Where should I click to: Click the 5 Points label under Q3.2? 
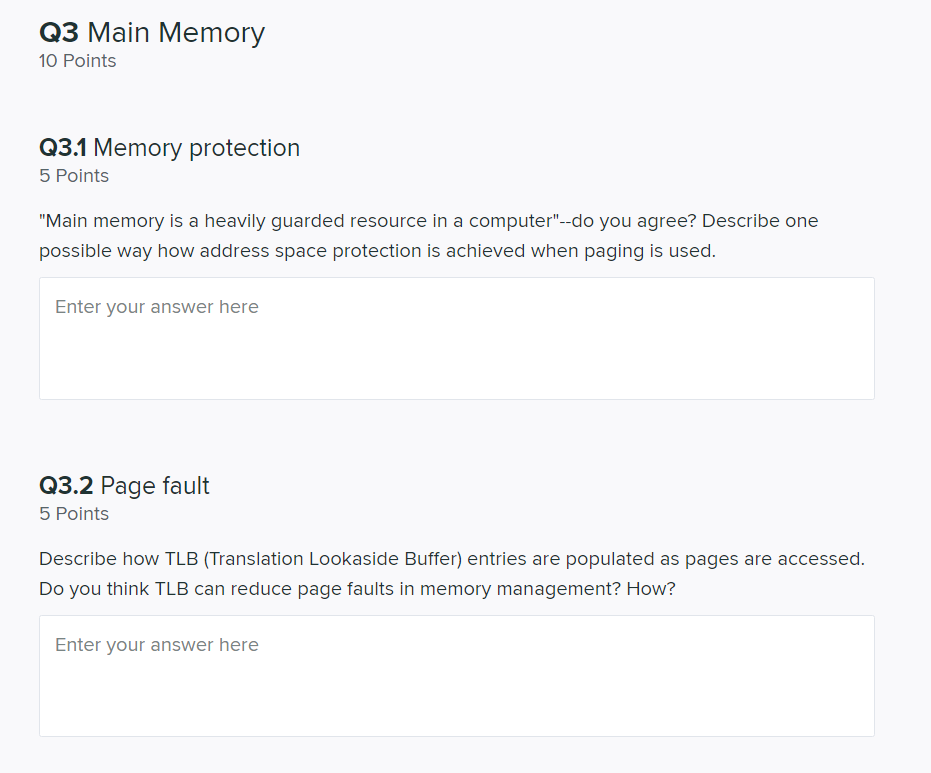pyautogui.click(x=73, y=513)
